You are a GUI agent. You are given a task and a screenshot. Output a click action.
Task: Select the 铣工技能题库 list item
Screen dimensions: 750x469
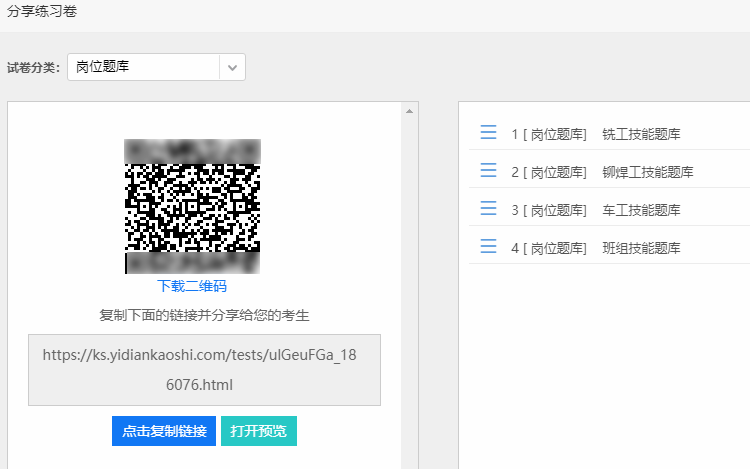(609, 132)
